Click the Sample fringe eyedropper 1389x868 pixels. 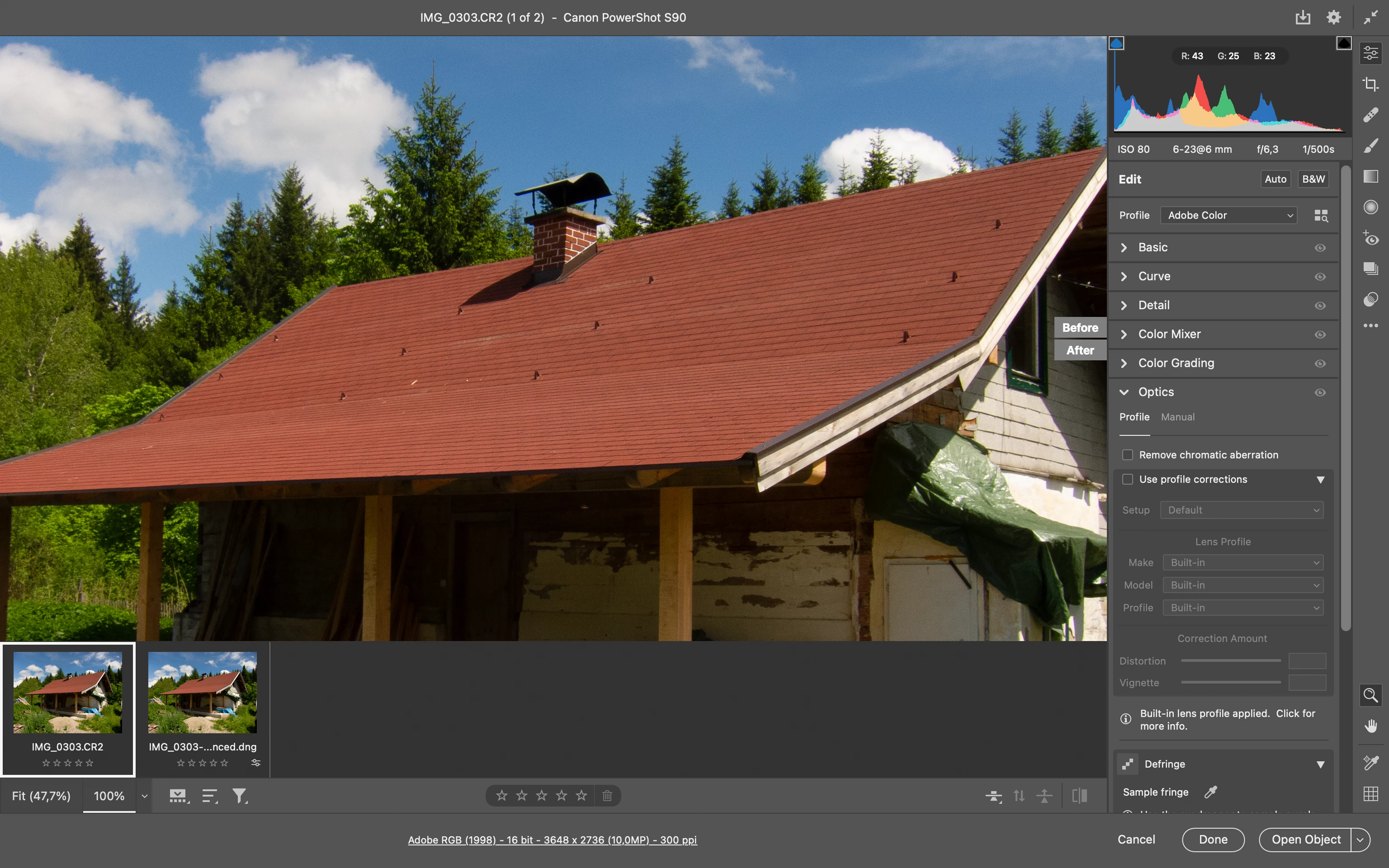pos(1210,792)
